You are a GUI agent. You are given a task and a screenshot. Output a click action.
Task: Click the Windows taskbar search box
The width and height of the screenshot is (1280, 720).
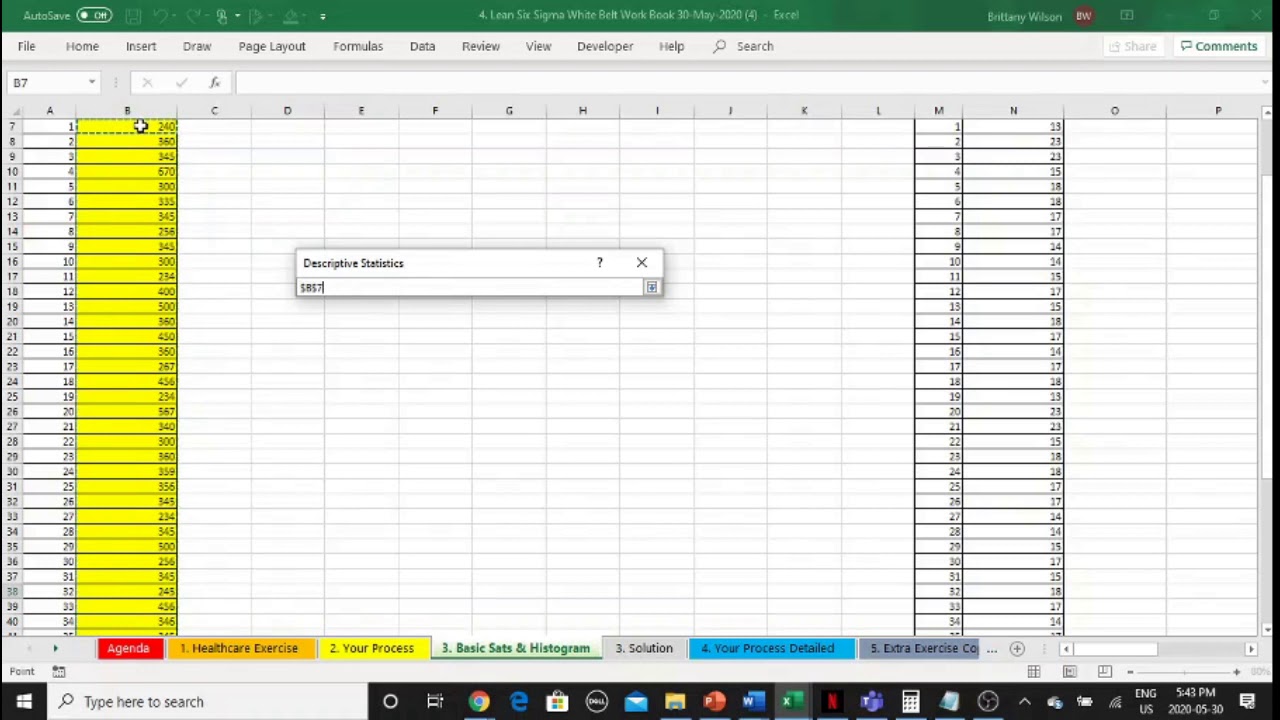tap(208, 701)
